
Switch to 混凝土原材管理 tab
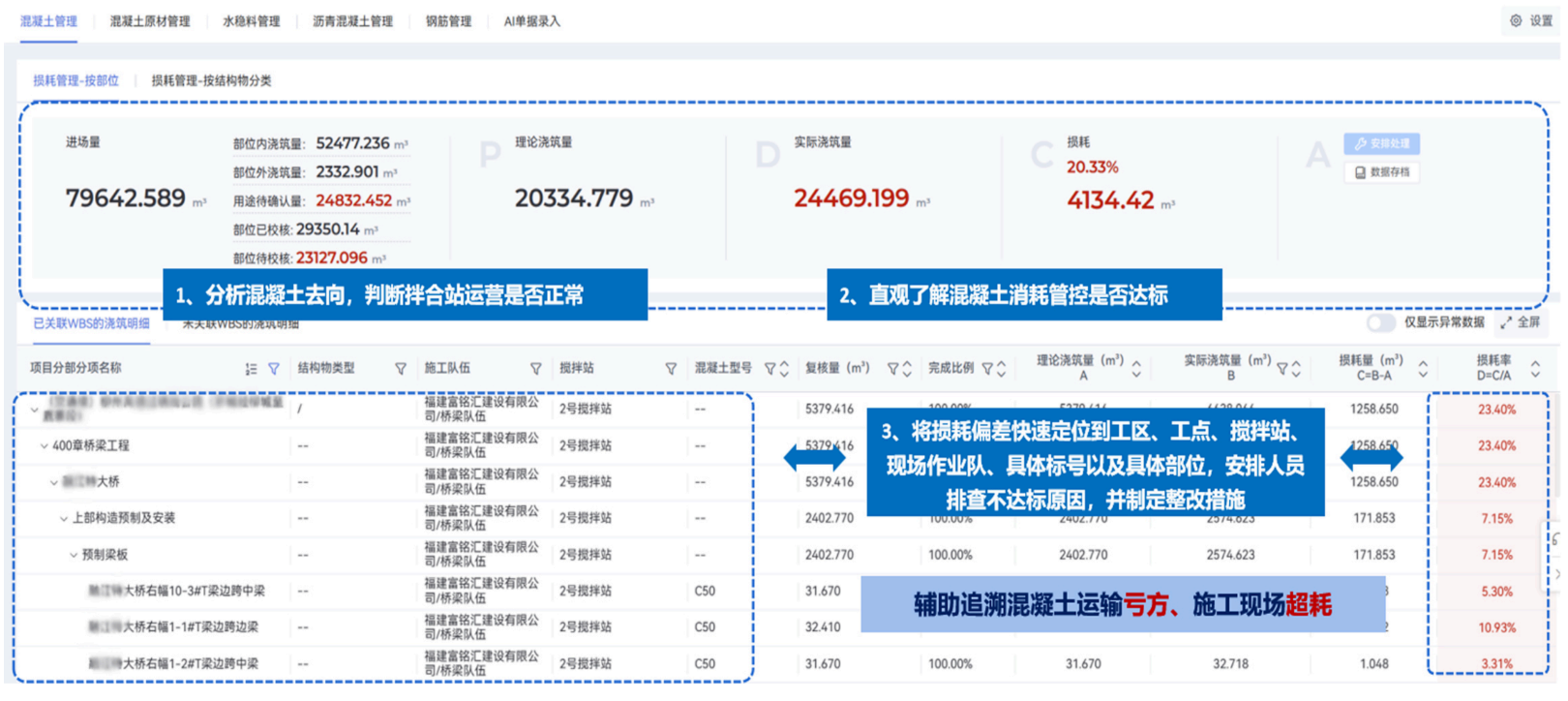point(150,21)
